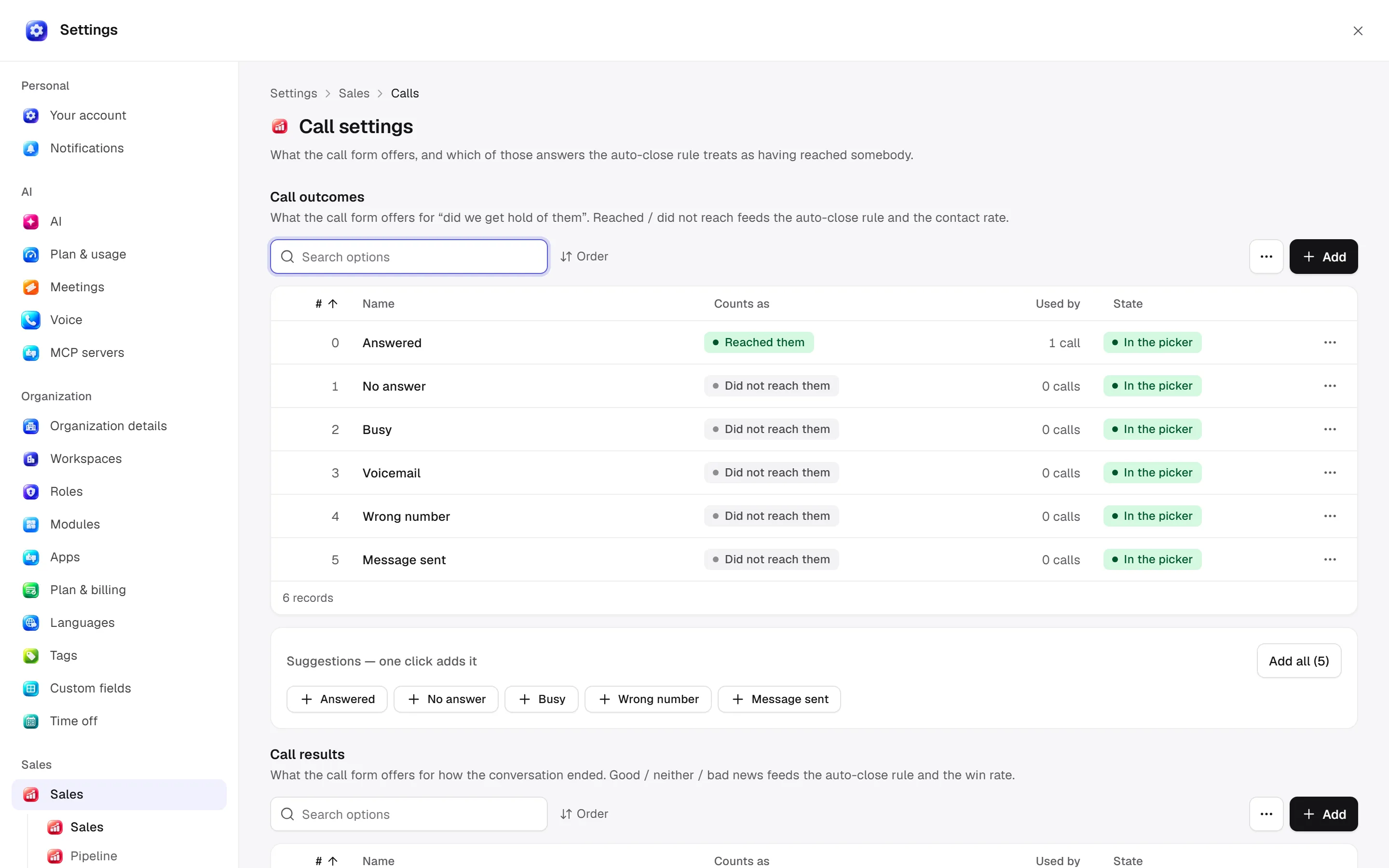Open Plan & usage gauge icon

pos(31,254)
